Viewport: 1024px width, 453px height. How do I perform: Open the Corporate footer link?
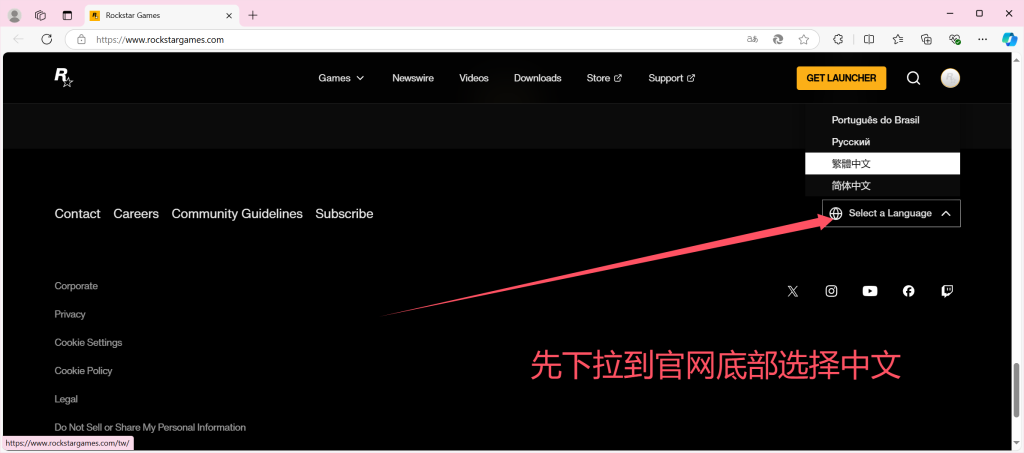point(76,286)
